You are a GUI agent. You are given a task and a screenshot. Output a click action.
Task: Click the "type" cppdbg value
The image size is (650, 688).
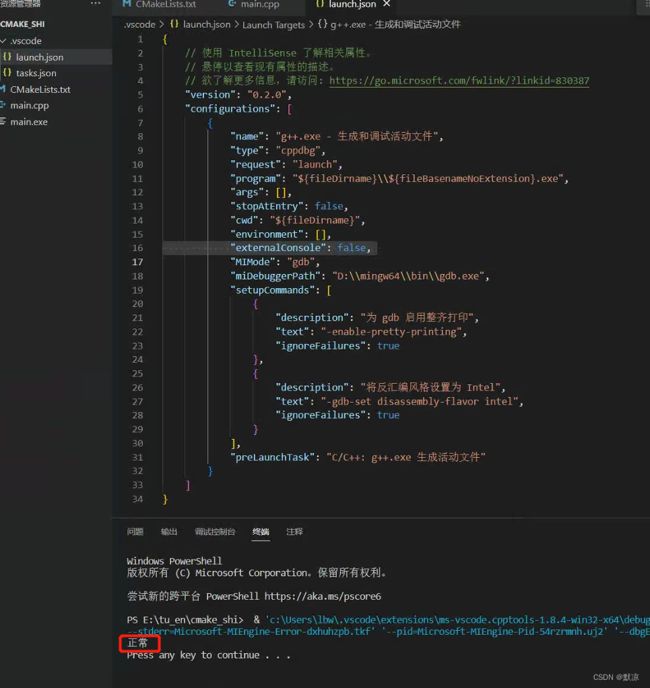298,150
